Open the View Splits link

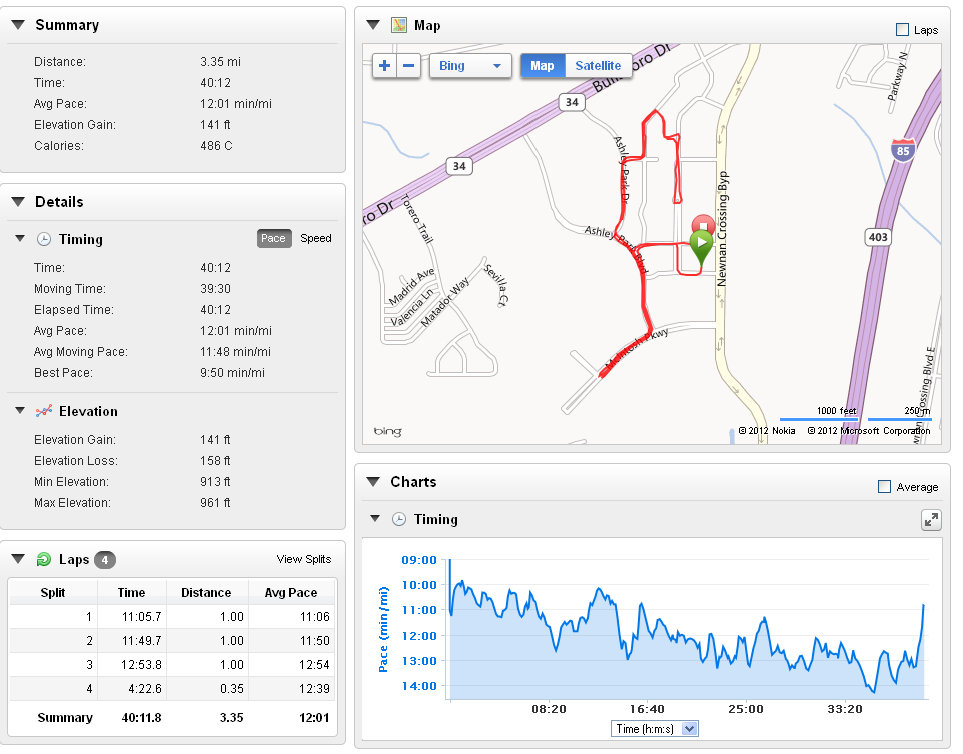tap(304, 559)
